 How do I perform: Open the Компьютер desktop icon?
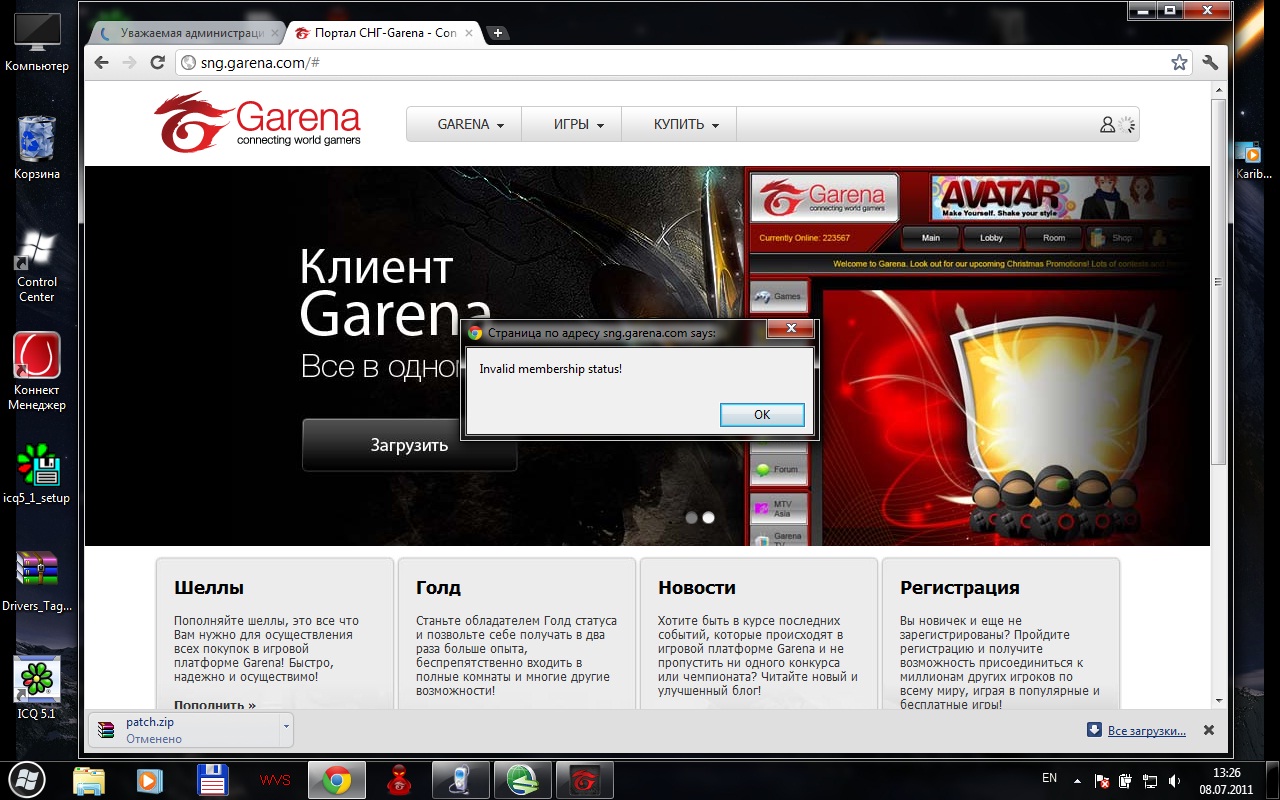[37, 40]
